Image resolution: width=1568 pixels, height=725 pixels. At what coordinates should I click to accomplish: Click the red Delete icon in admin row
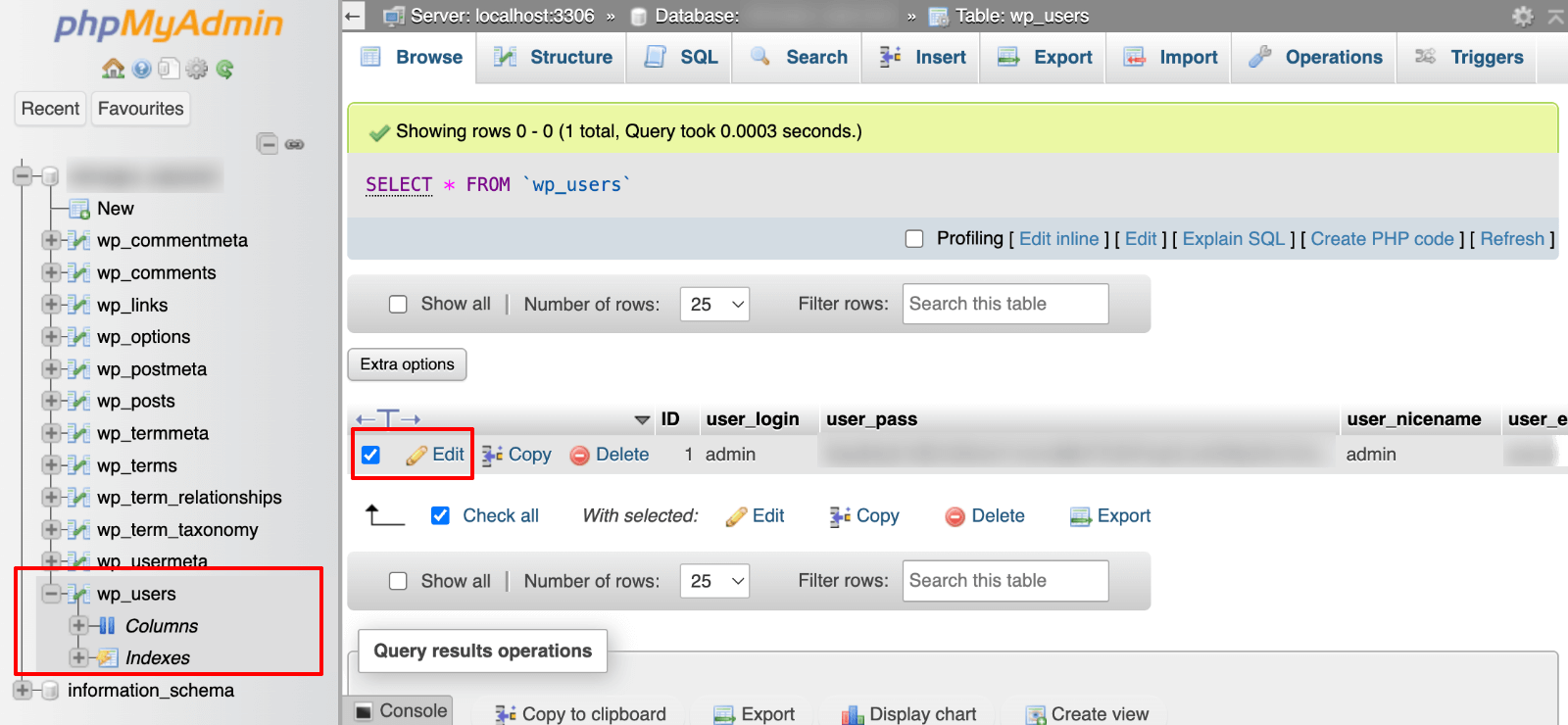[579, 455]
